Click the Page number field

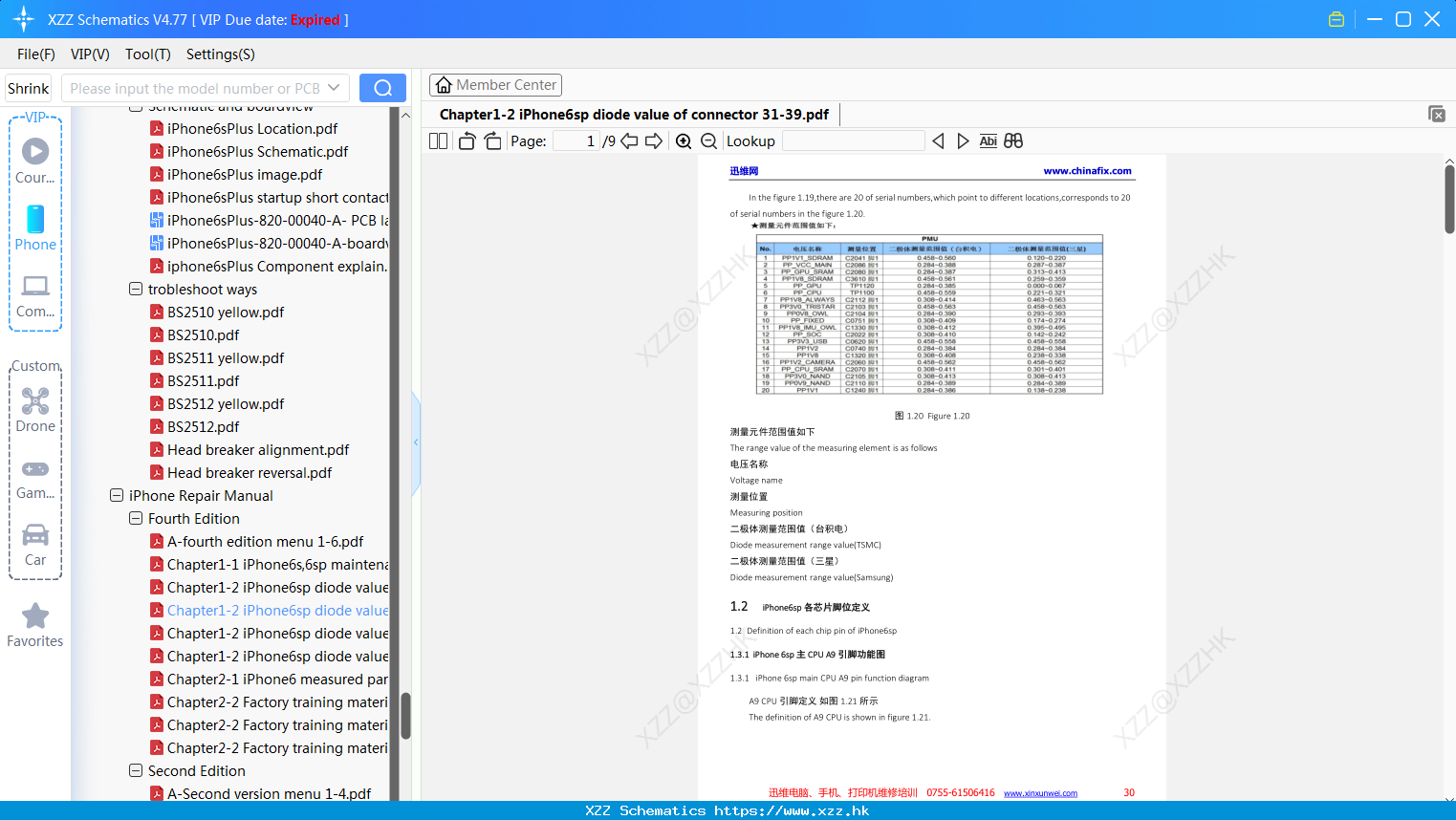click(576, 140)
